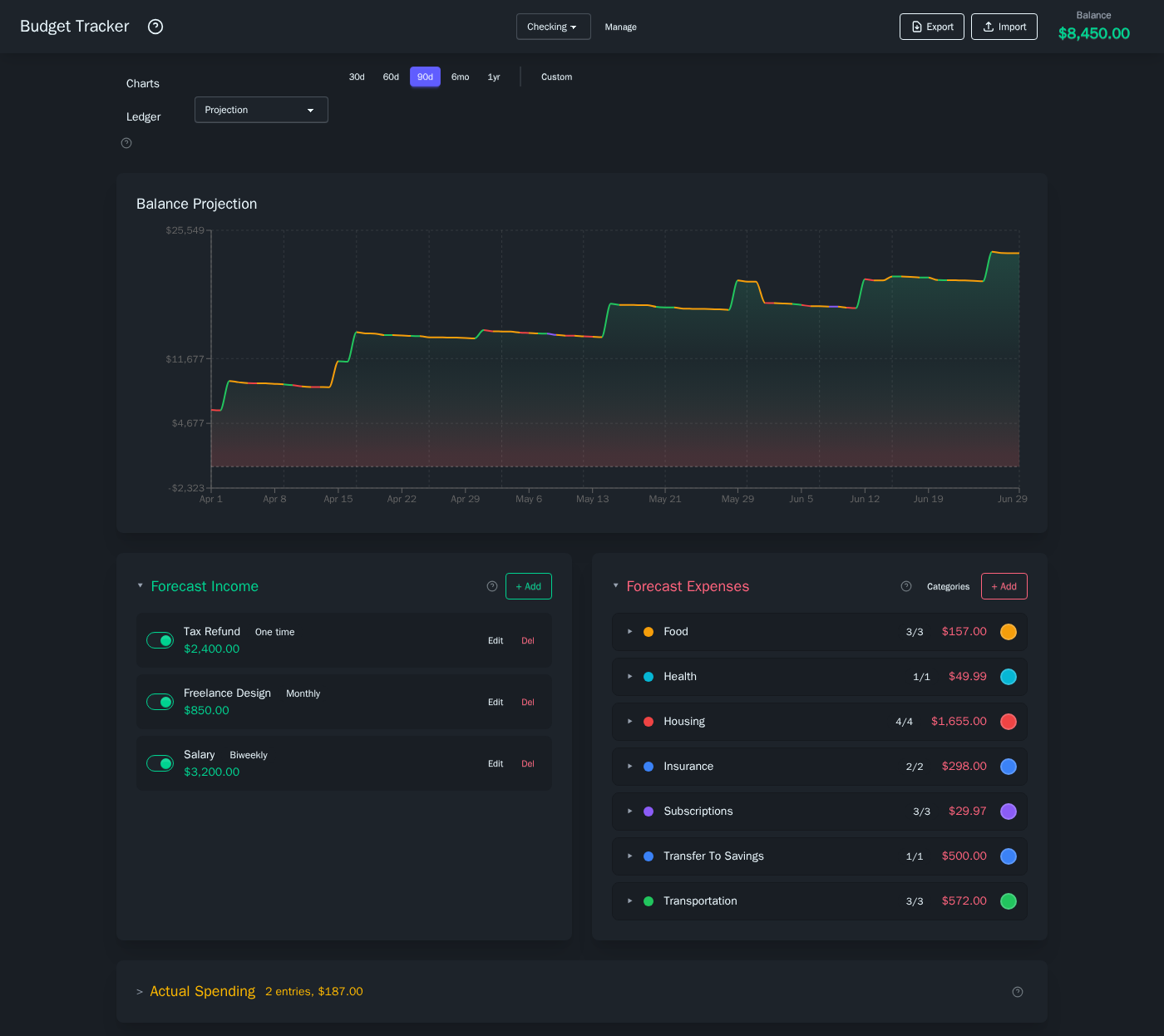The image size is (1164, 1036).
Task: Turn off the Freelance Design toggle
Action: pyautogui.click(x=160, y=702)
